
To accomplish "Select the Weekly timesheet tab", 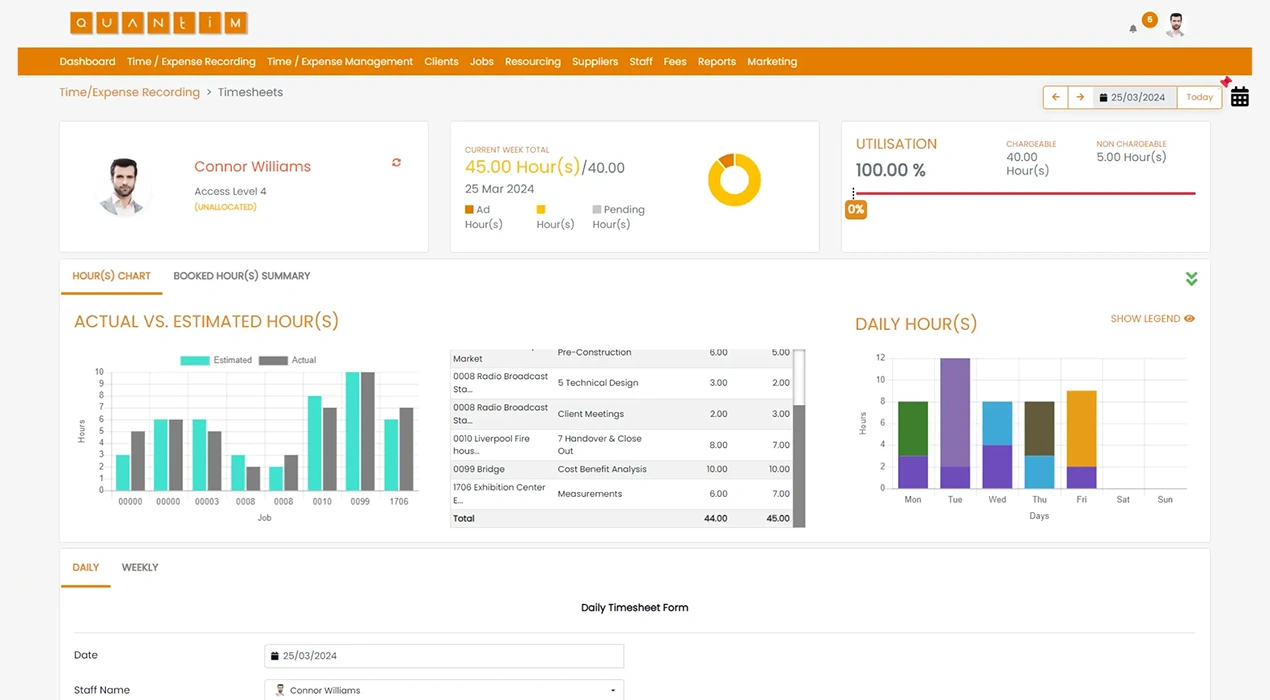I will point(140,567).
